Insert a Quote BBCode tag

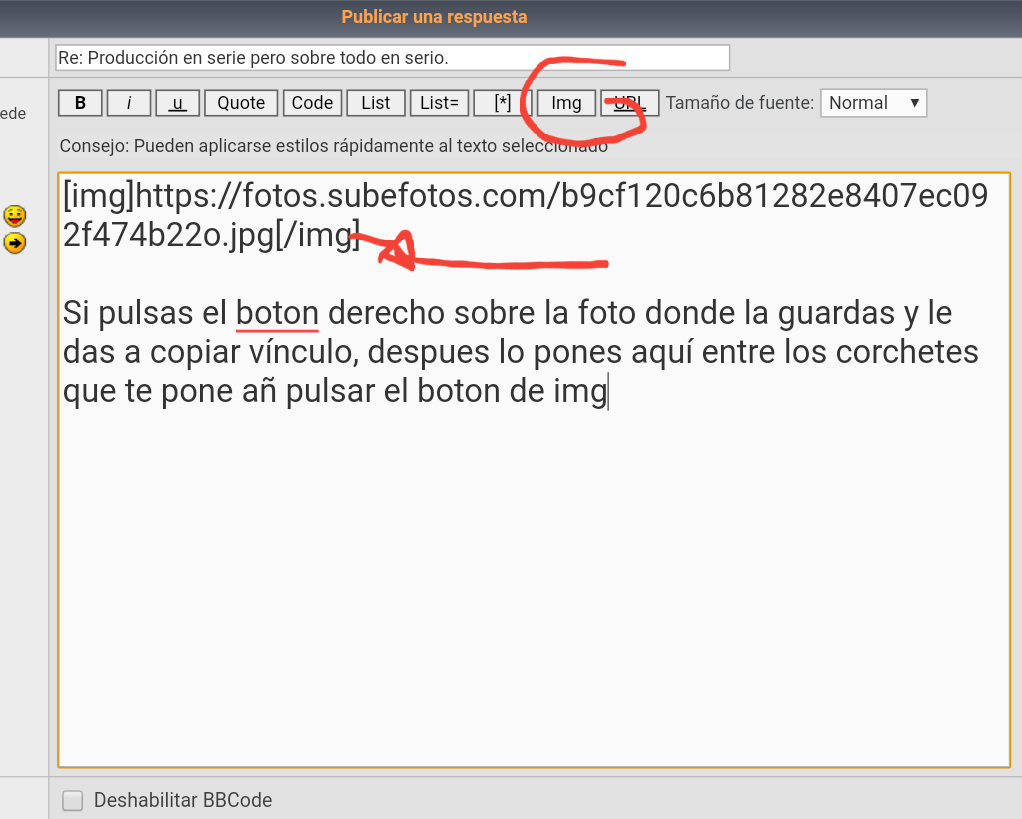click(241, 103)
